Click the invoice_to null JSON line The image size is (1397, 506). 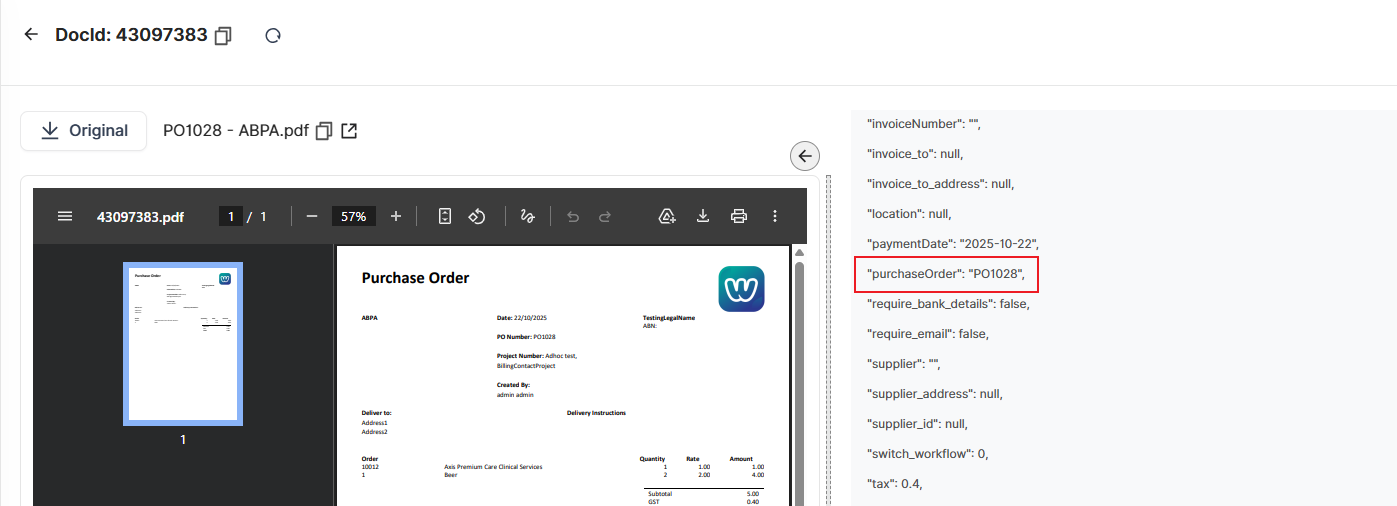(915, 153)
